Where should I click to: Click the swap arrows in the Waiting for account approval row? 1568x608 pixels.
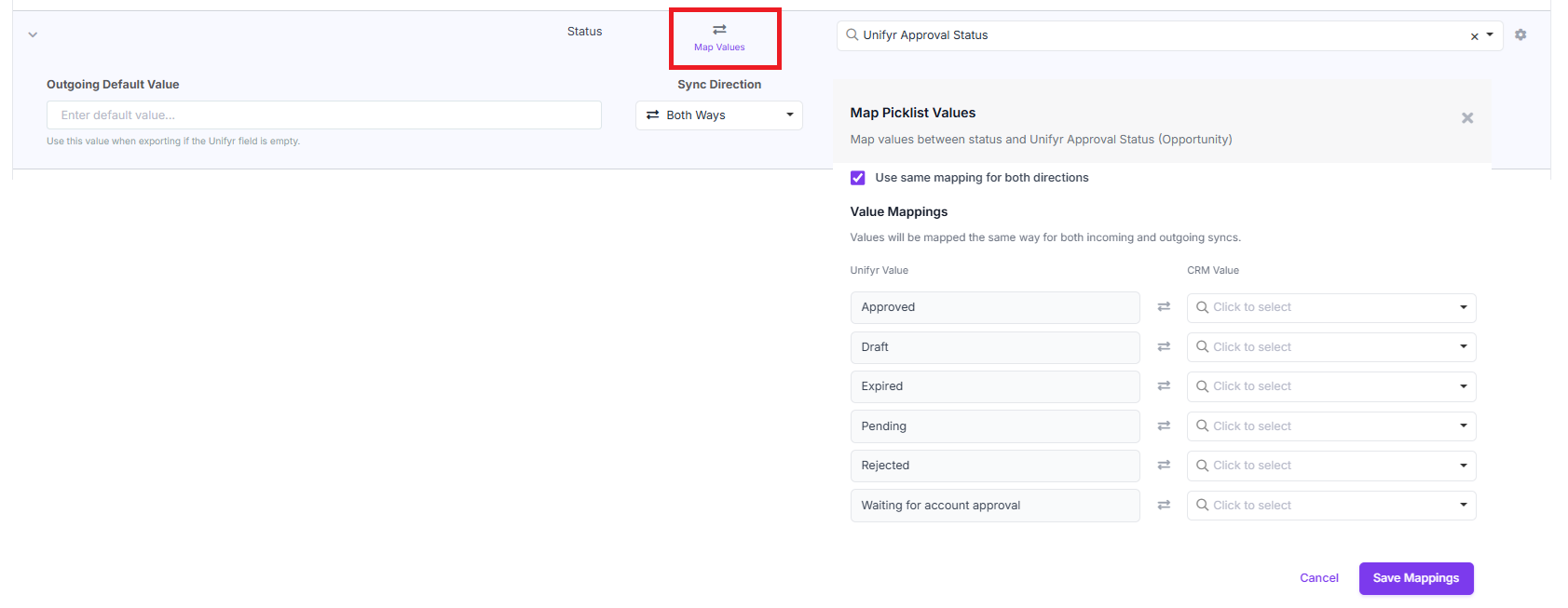pos(1164,505)
